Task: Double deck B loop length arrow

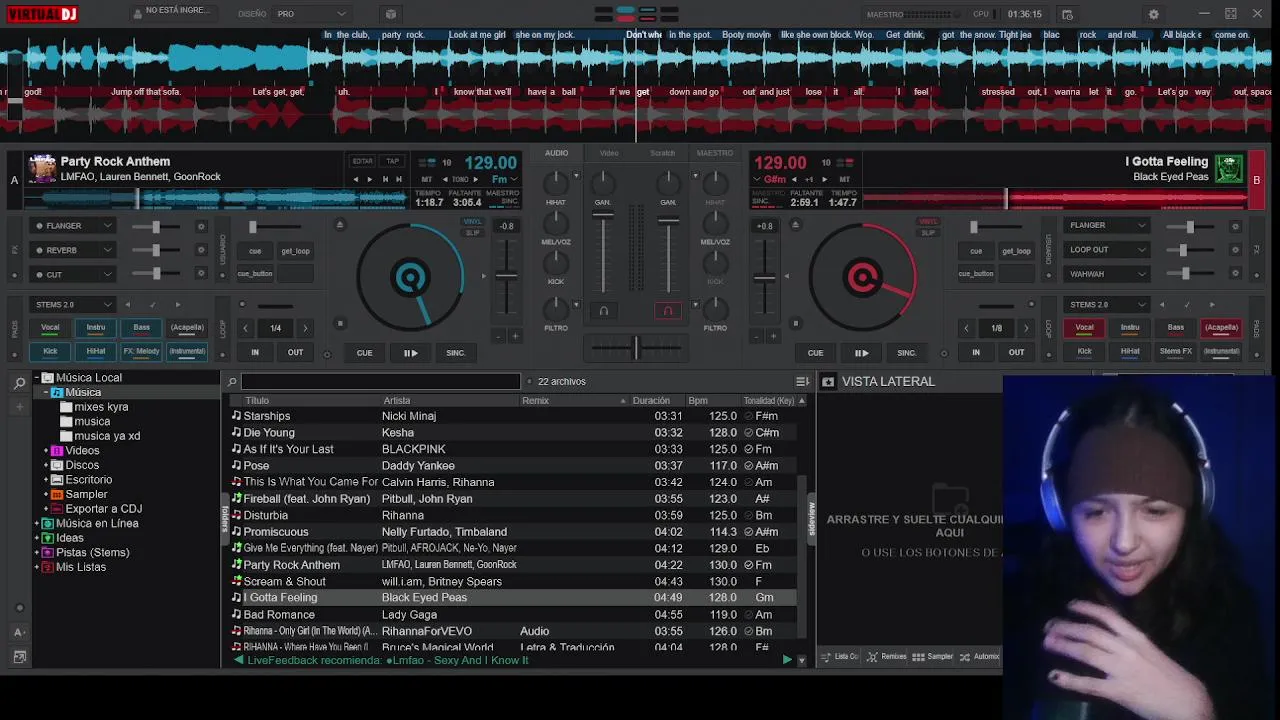Action: click(1026, 328)
